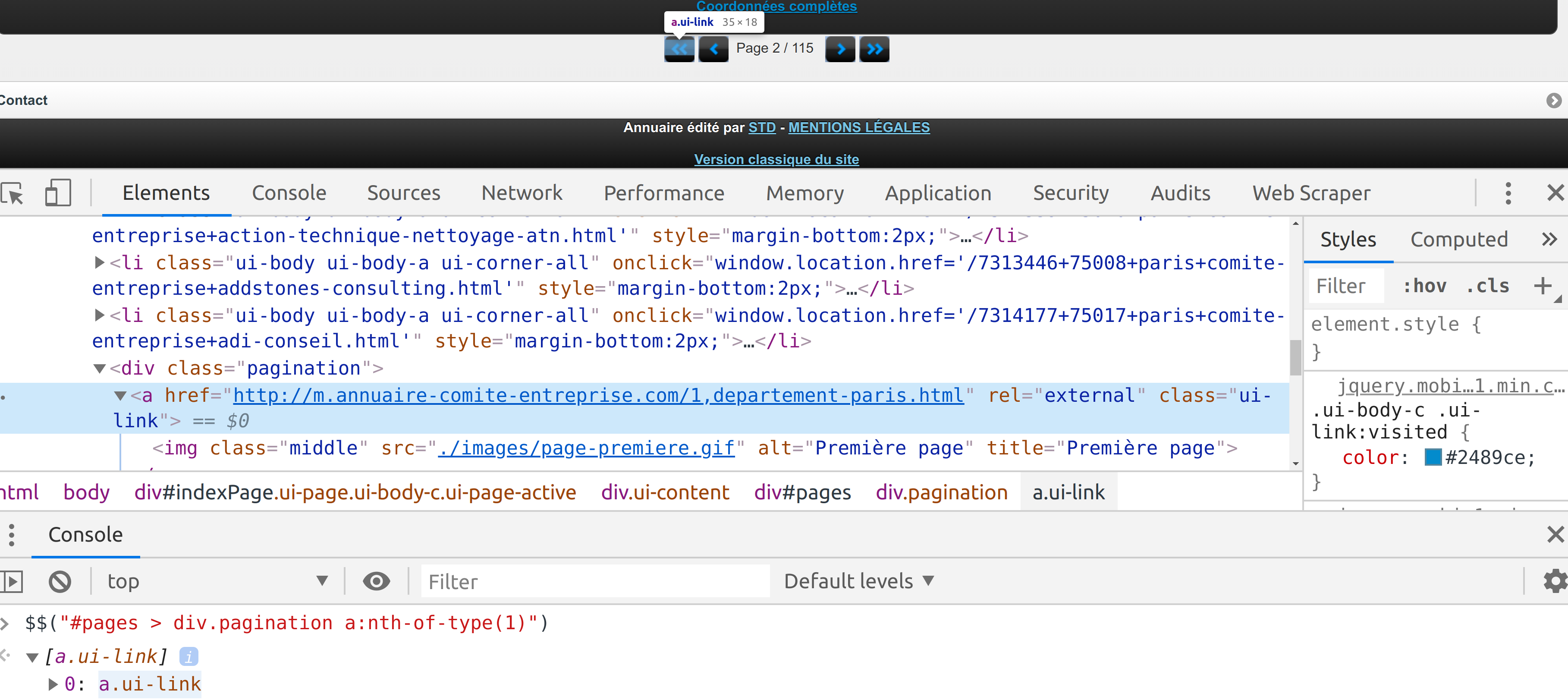Activate the inspect element picker tool
Viewport: 1568px width, 700px height.
pos(12,193)
